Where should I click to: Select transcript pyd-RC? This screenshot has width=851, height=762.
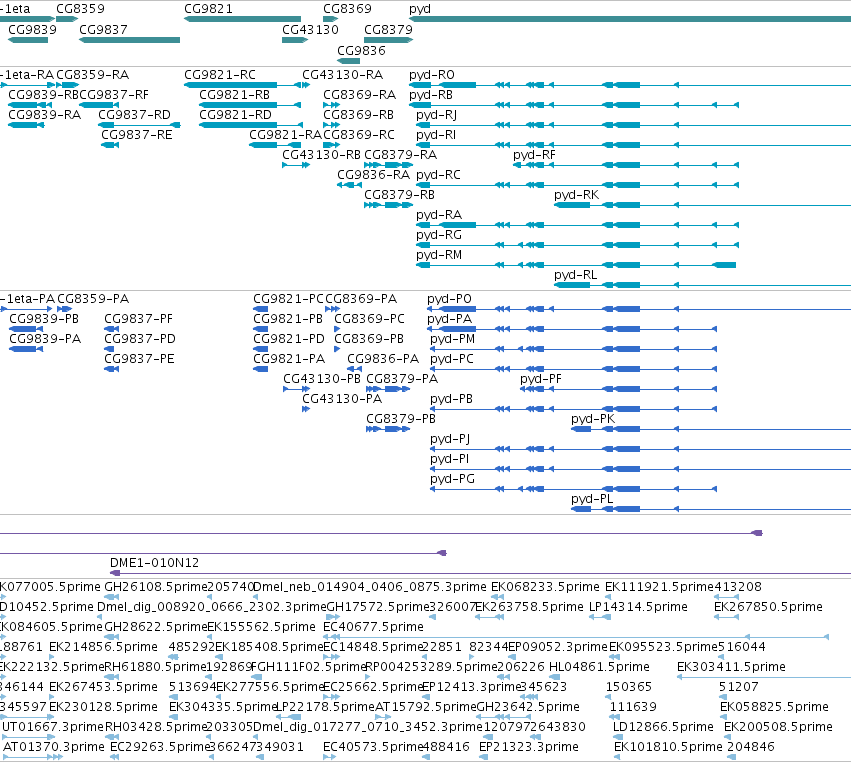[438, 175]
